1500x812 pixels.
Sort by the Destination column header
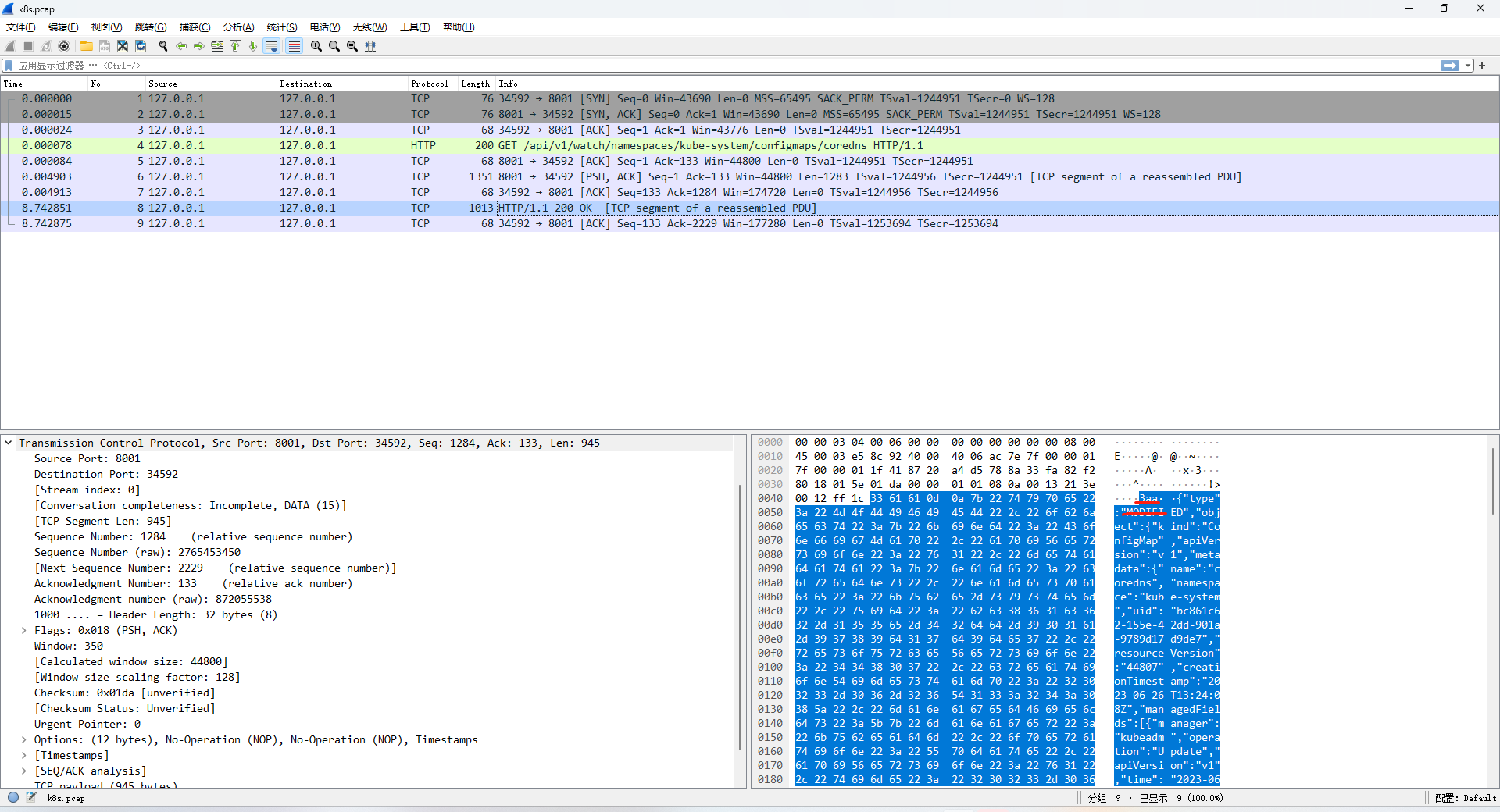[342, 84]
